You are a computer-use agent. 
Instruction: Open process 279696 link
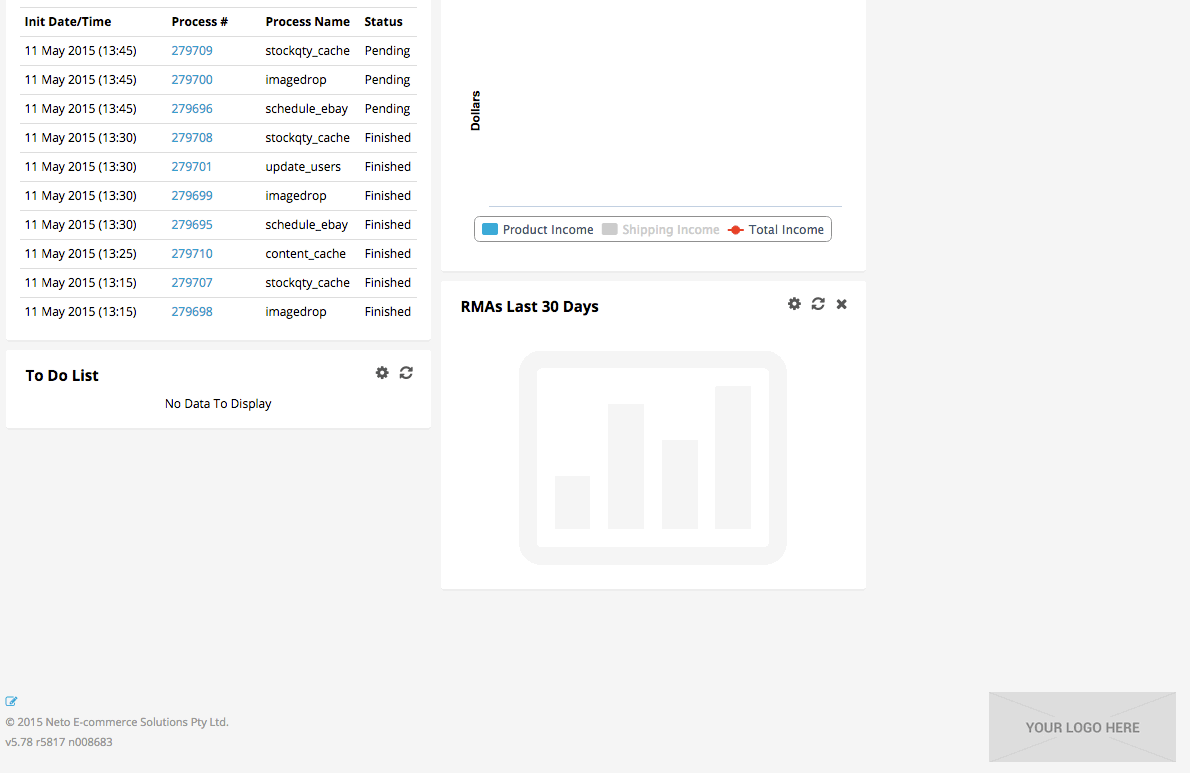(192, 108)
